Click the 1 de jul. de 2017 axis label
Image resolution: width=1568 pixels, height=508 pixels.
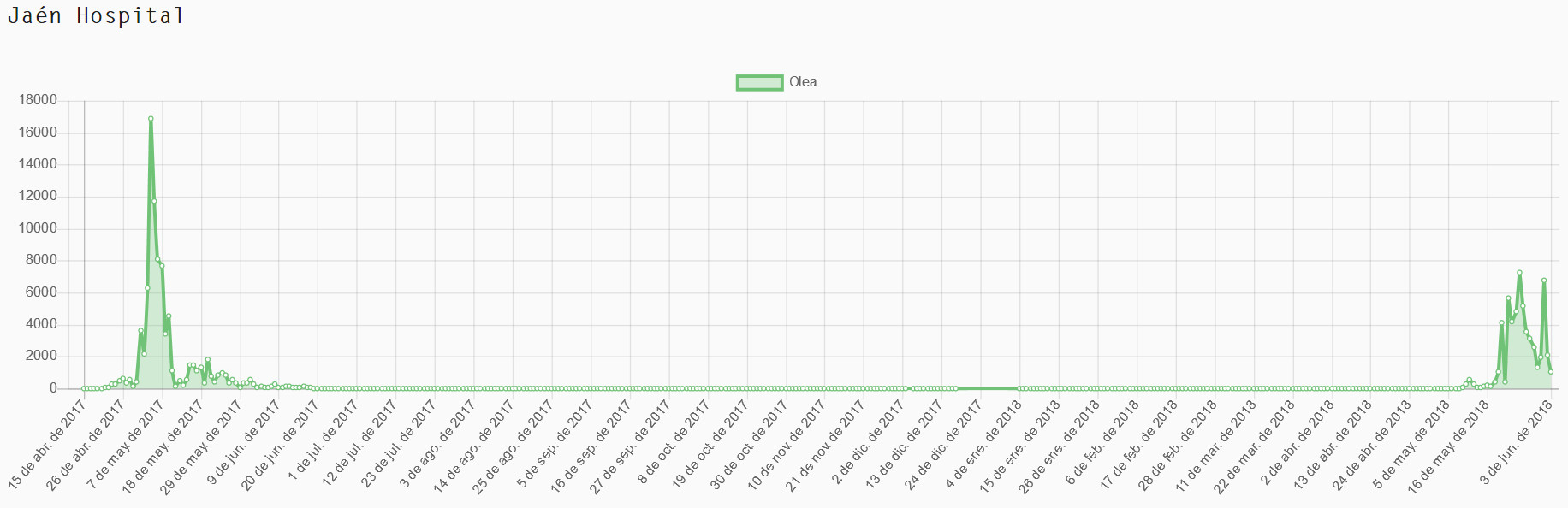click(x=322, y=441)
